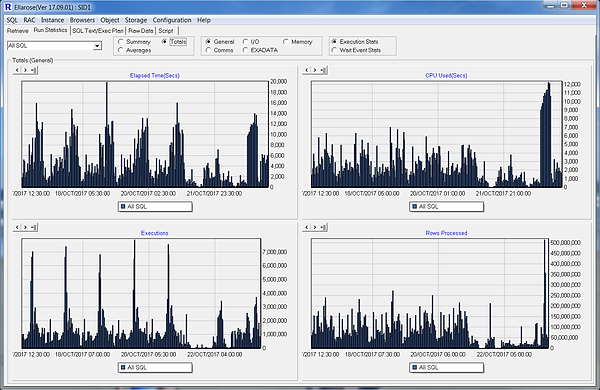
Task: Click the Elapsed Time(Secs) chart title
Action: [155, 75]
